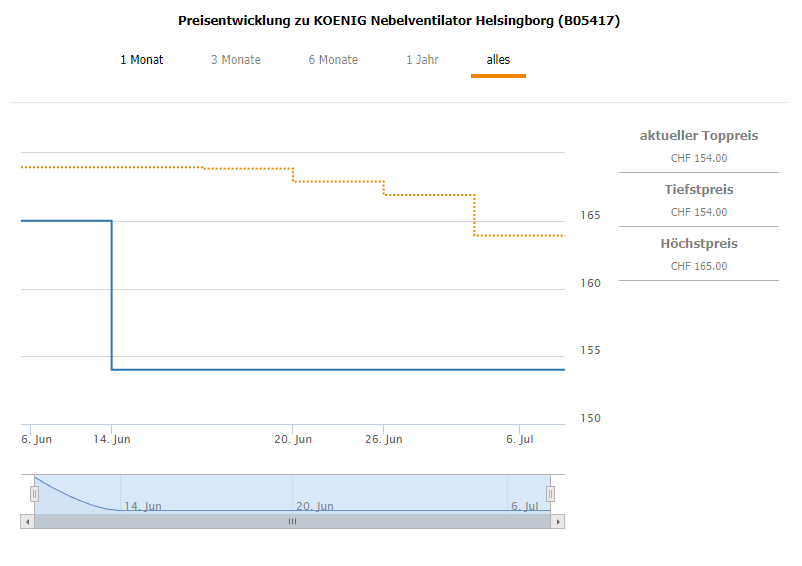This screenshot has height=566, width=802.
Task: Click the navigator left scroll arrow
Action: pyautogui.click(x=27, y=522)
